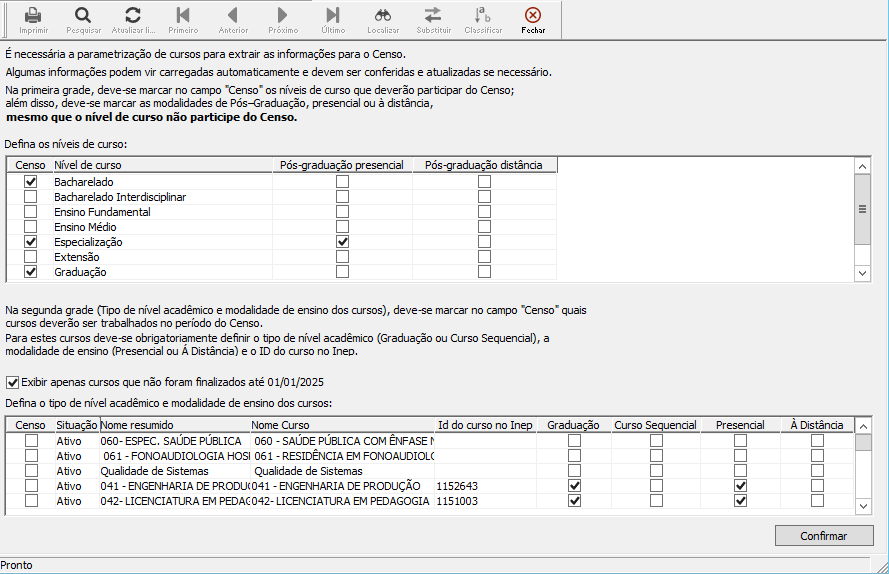Image resolution: width=889 pixels, height=574 pixels.
Task: Click the course levels grid's scroll up arrow
Action: [x=862, y=166]
